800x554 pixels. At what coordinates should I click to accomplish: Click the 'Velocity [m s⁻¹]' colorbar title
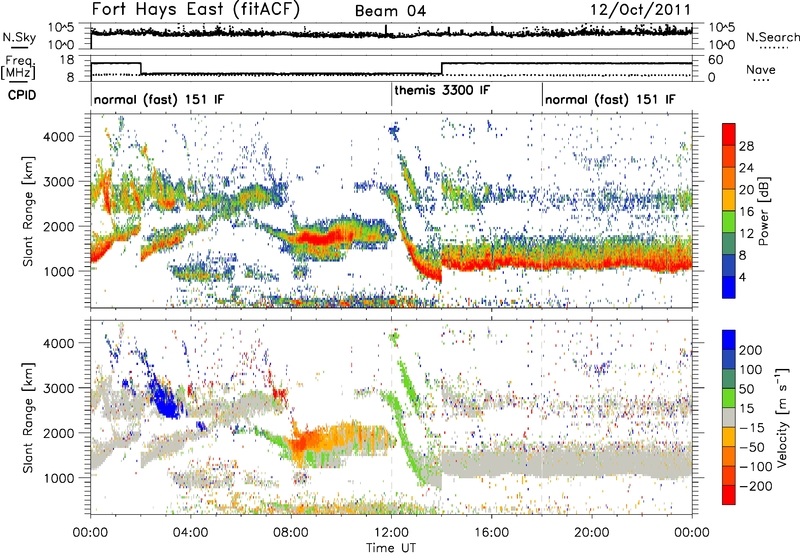coord(783,417)
